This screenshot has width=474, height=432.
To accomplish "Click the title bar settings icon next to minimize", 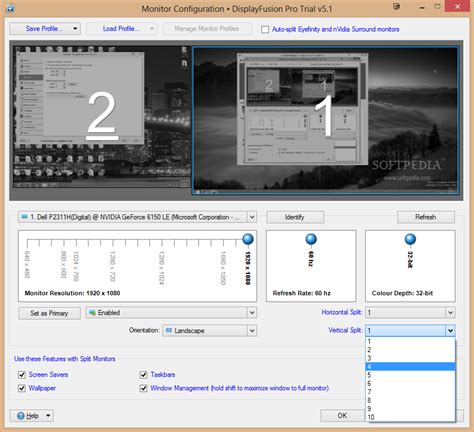I will pyautogui.click(x=396, y=6).
